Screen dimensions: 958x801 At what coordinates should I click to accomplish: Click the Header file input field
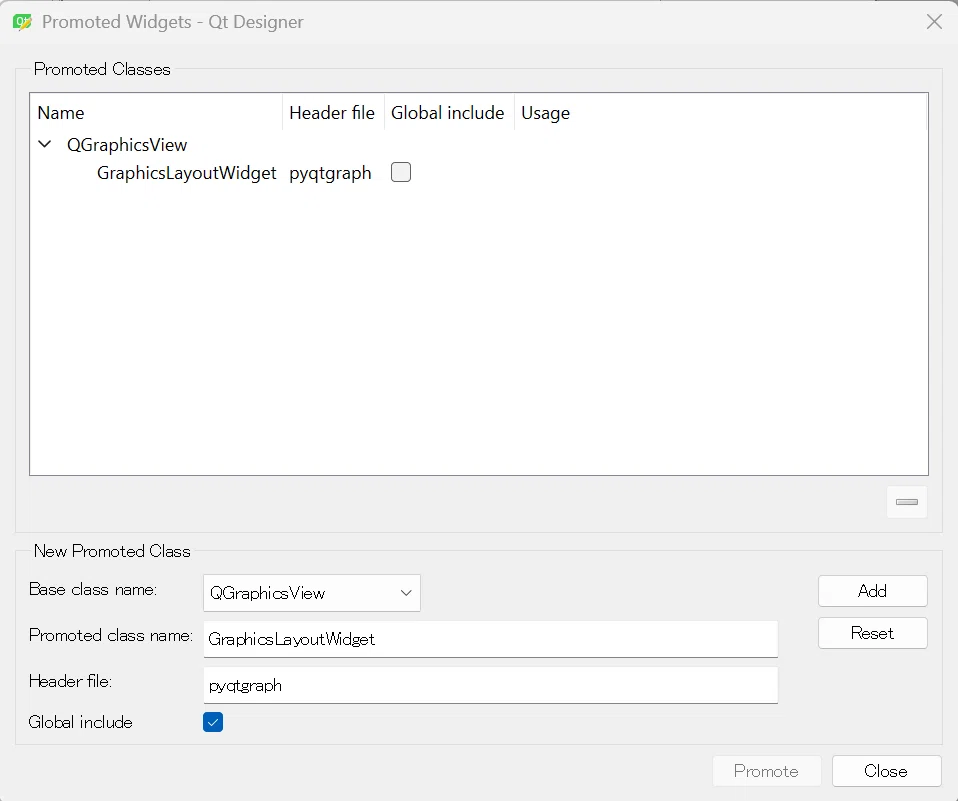pyautogui.click(x=491, y=685)
